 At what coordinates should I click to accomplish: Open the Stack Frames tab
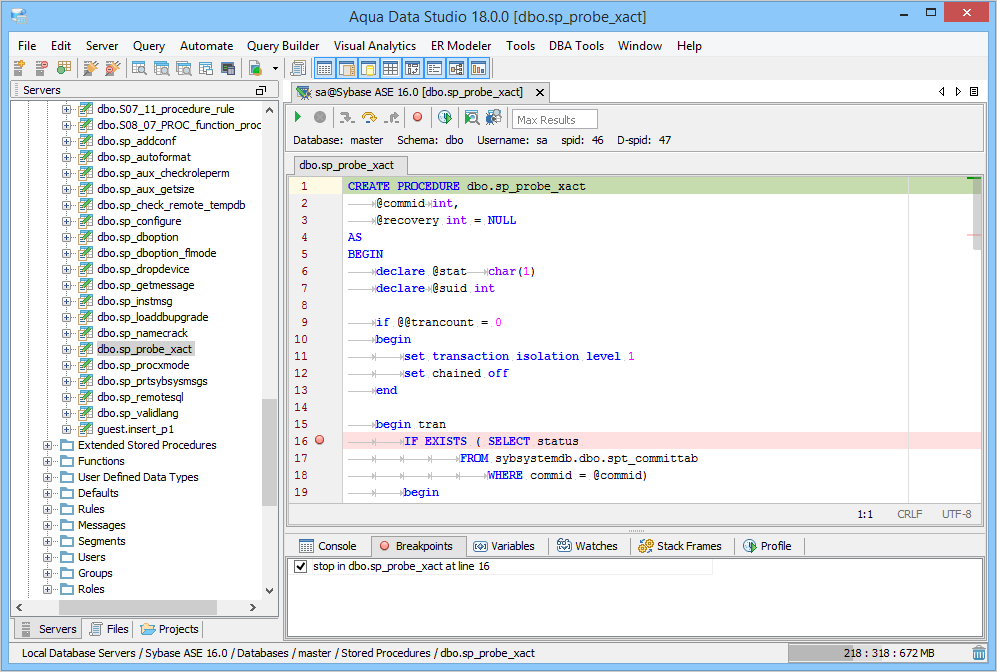tap(680, 546)
